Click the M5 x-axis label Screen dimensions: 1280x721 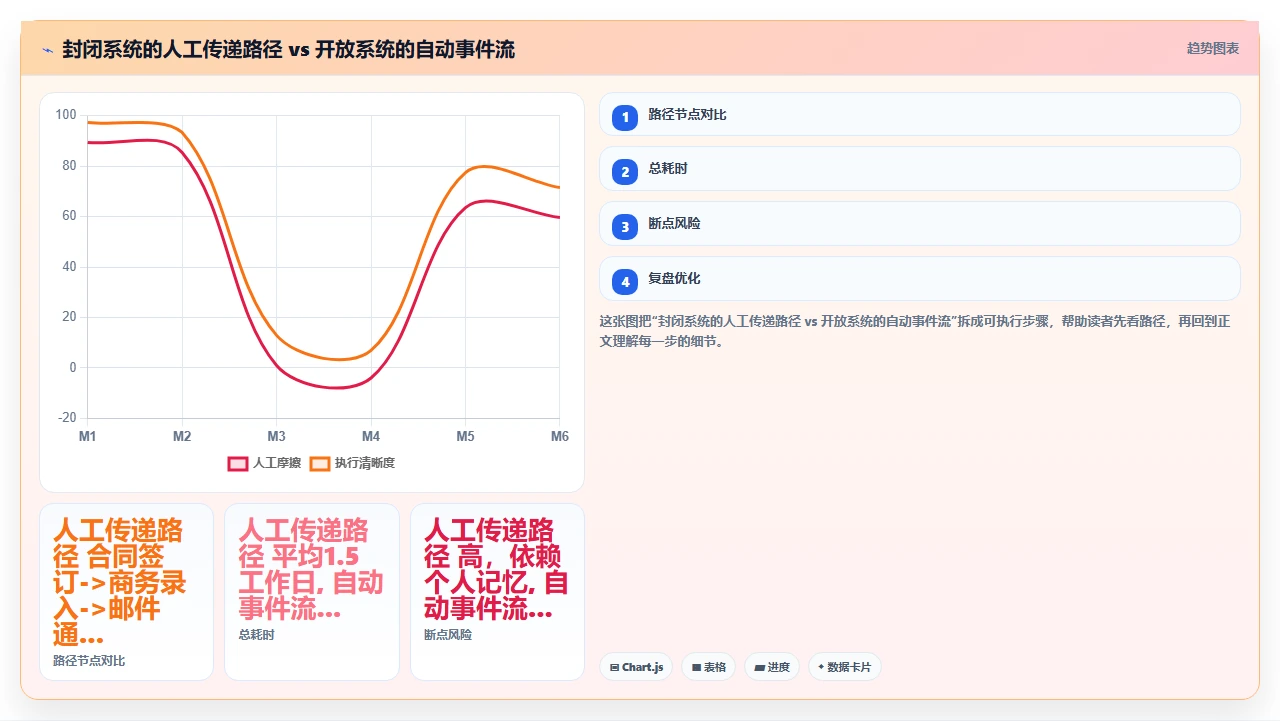click(x=465, y=436)
